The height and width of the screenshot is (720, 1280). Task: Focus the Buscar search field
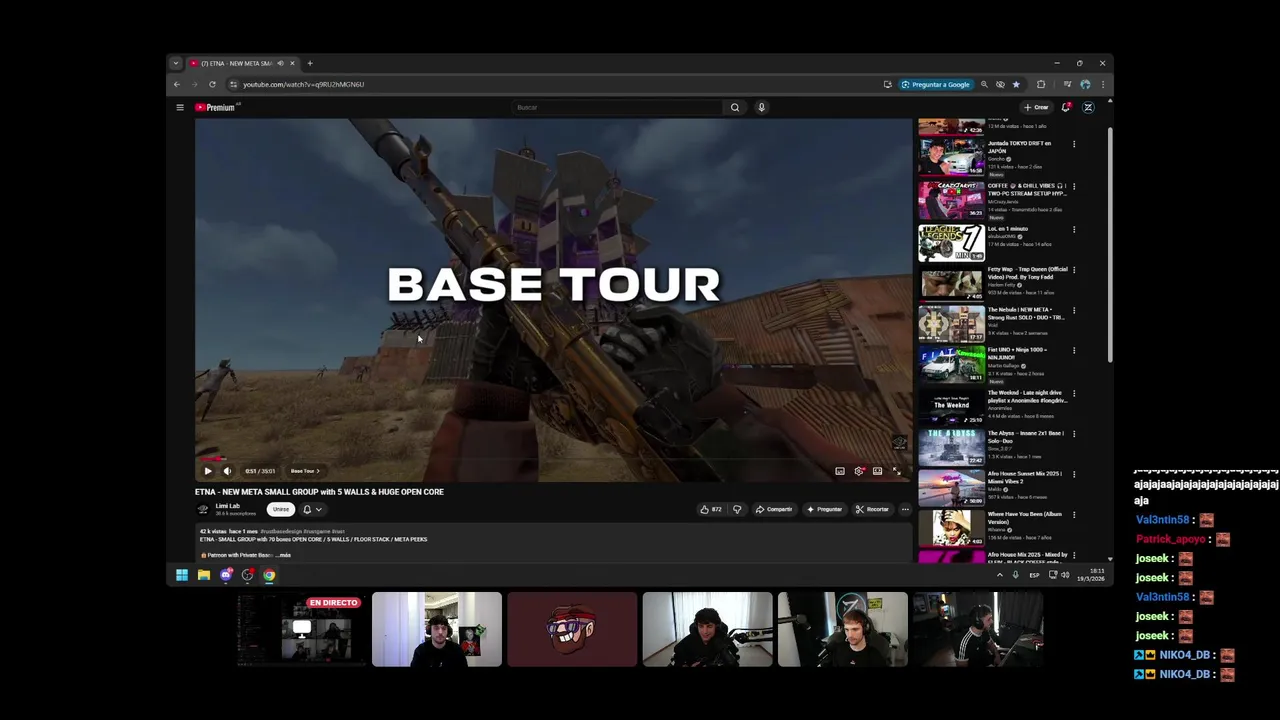point(617,107)
